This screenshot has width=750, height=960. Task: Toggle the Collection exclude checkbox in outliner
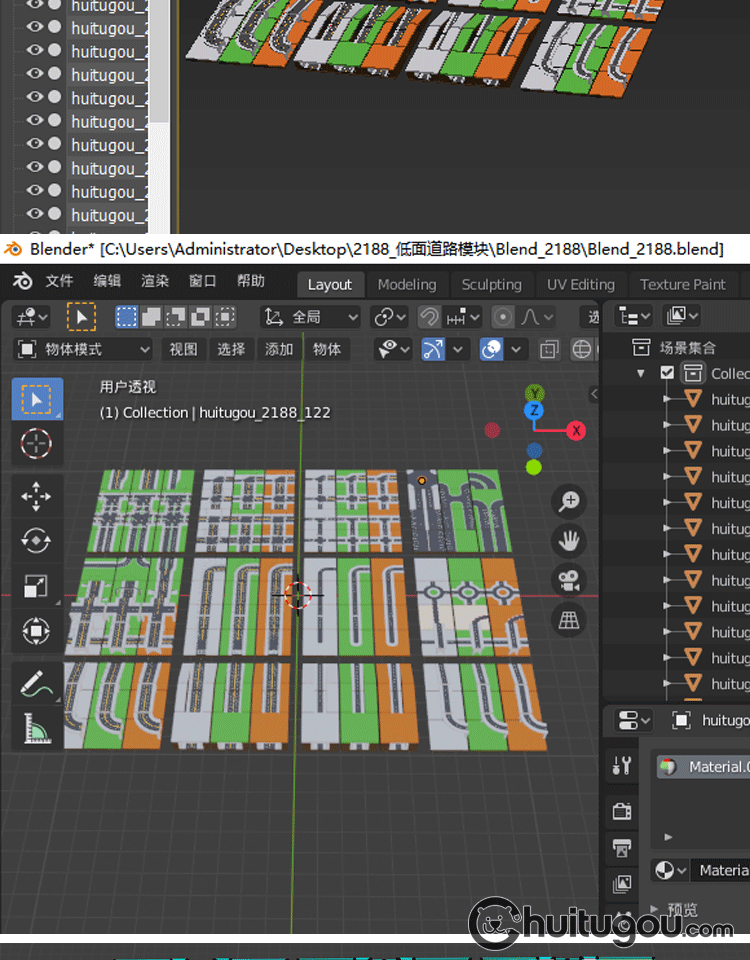[667, 373]
